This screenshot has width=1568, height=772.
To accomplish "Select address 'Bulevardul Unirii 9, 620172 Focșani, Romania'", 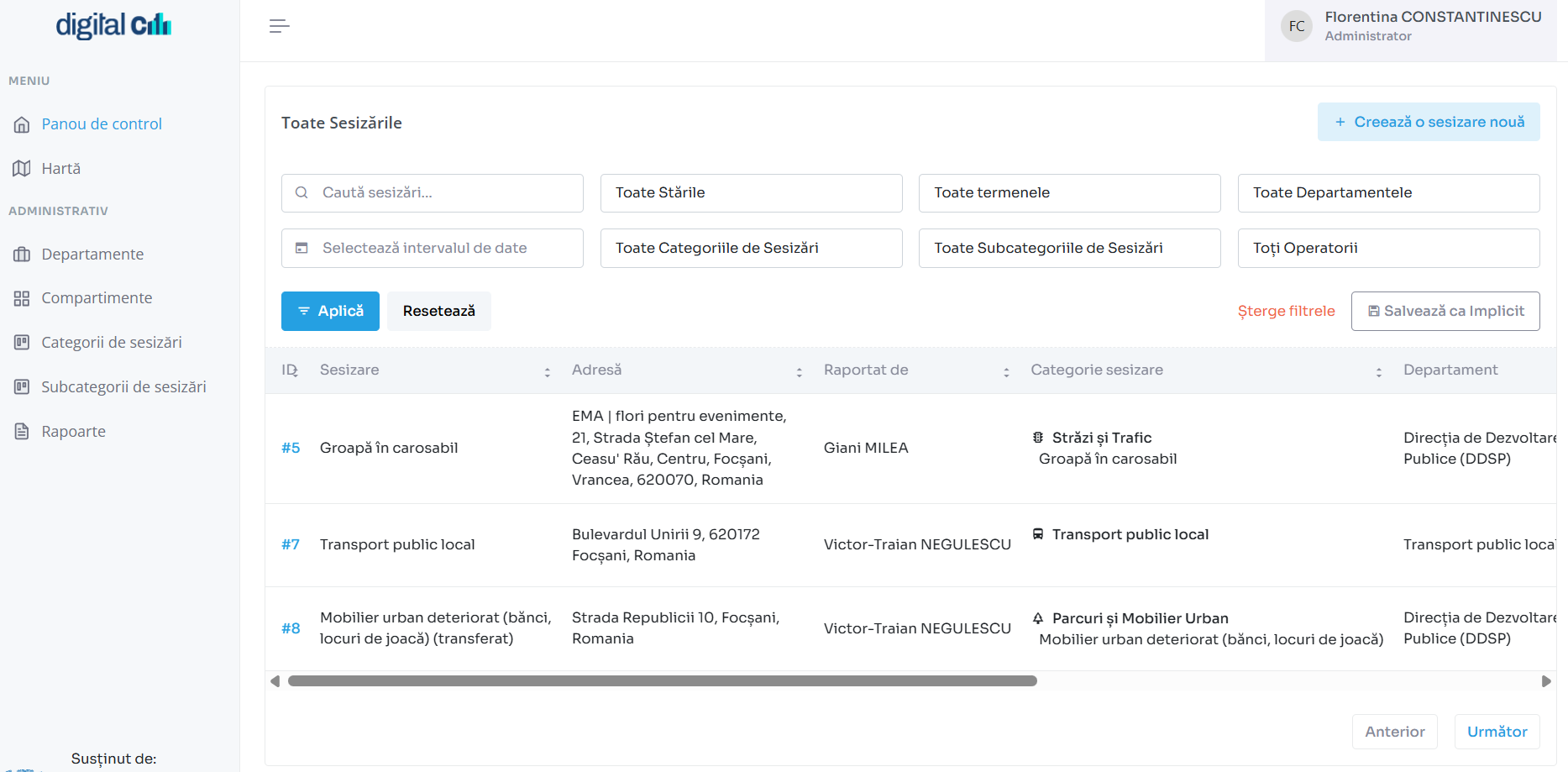I will pos(666,545).
